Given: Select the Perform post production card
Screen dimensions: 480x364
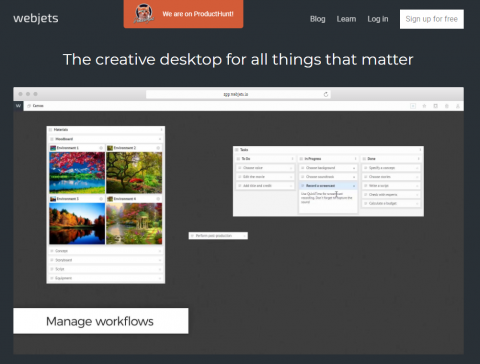Looking at the screenshot, I should [x=218, y=236].
